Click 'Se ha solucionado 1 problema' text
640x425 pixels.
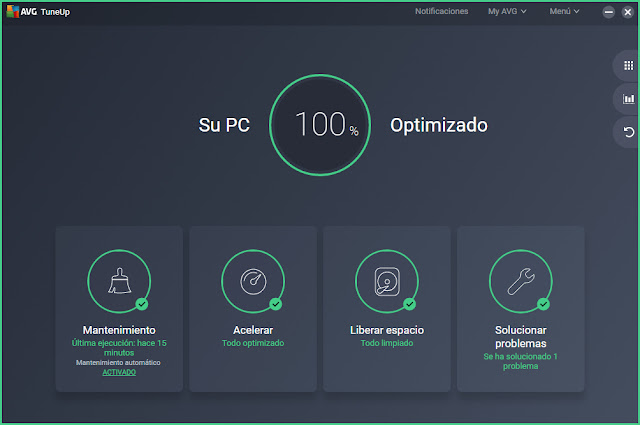click(x=520, y=361)
